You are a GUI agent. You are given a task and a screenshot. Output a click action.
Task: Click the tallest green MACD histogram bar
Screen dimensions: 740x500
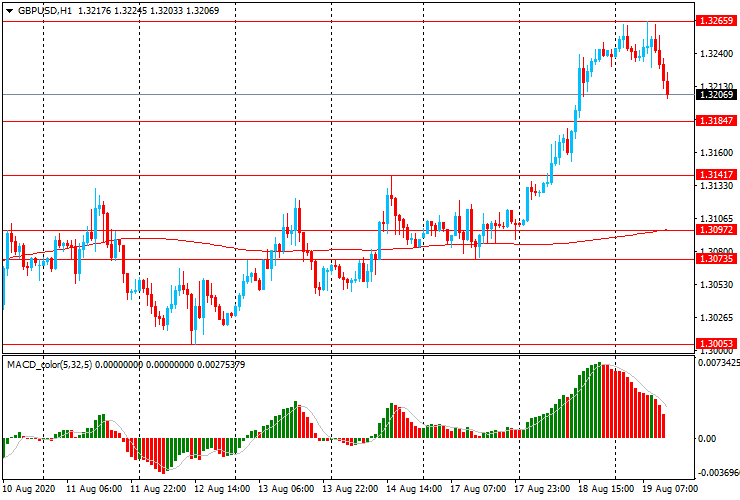(x=600, y=400)
